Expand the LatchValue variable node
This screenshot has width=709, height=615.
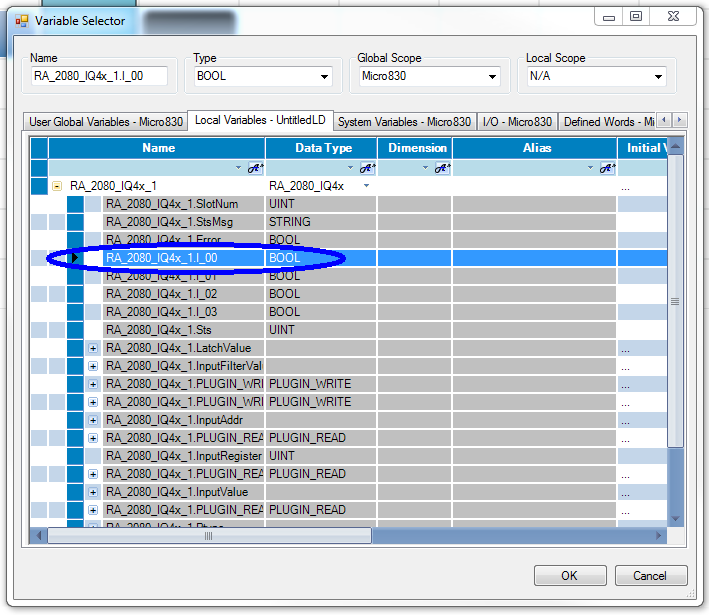(93, 348)
